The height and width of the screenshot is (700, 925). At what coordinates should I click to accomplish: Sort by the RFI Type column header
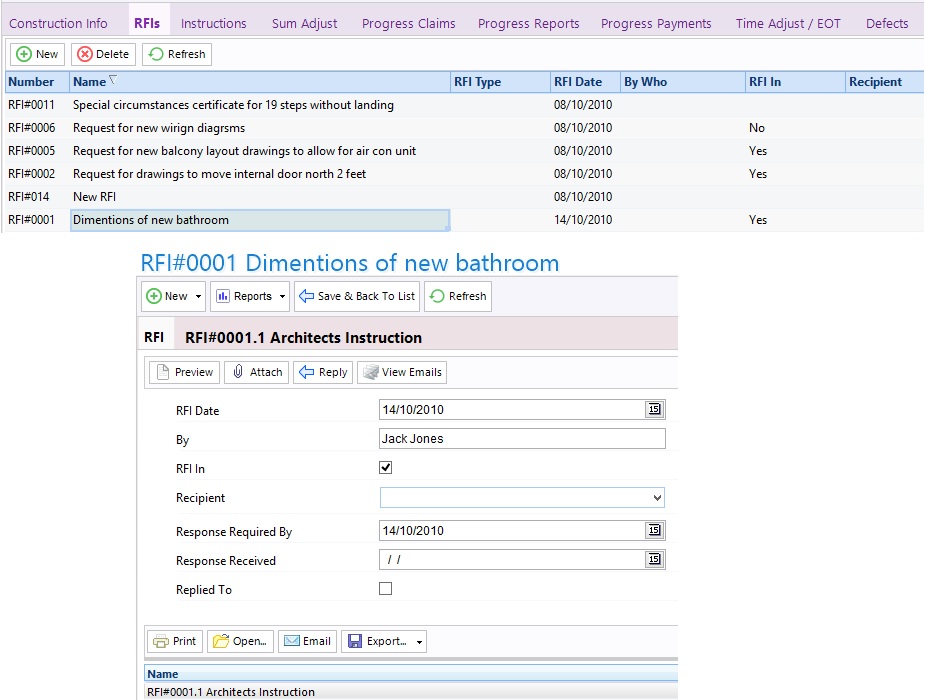500,82
